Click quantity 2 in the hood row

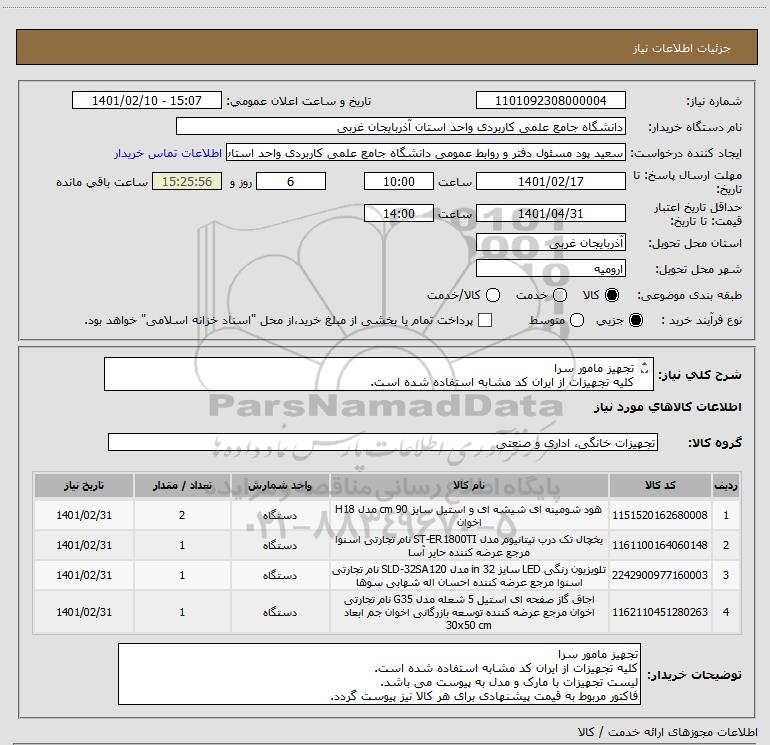coord(182,515)
